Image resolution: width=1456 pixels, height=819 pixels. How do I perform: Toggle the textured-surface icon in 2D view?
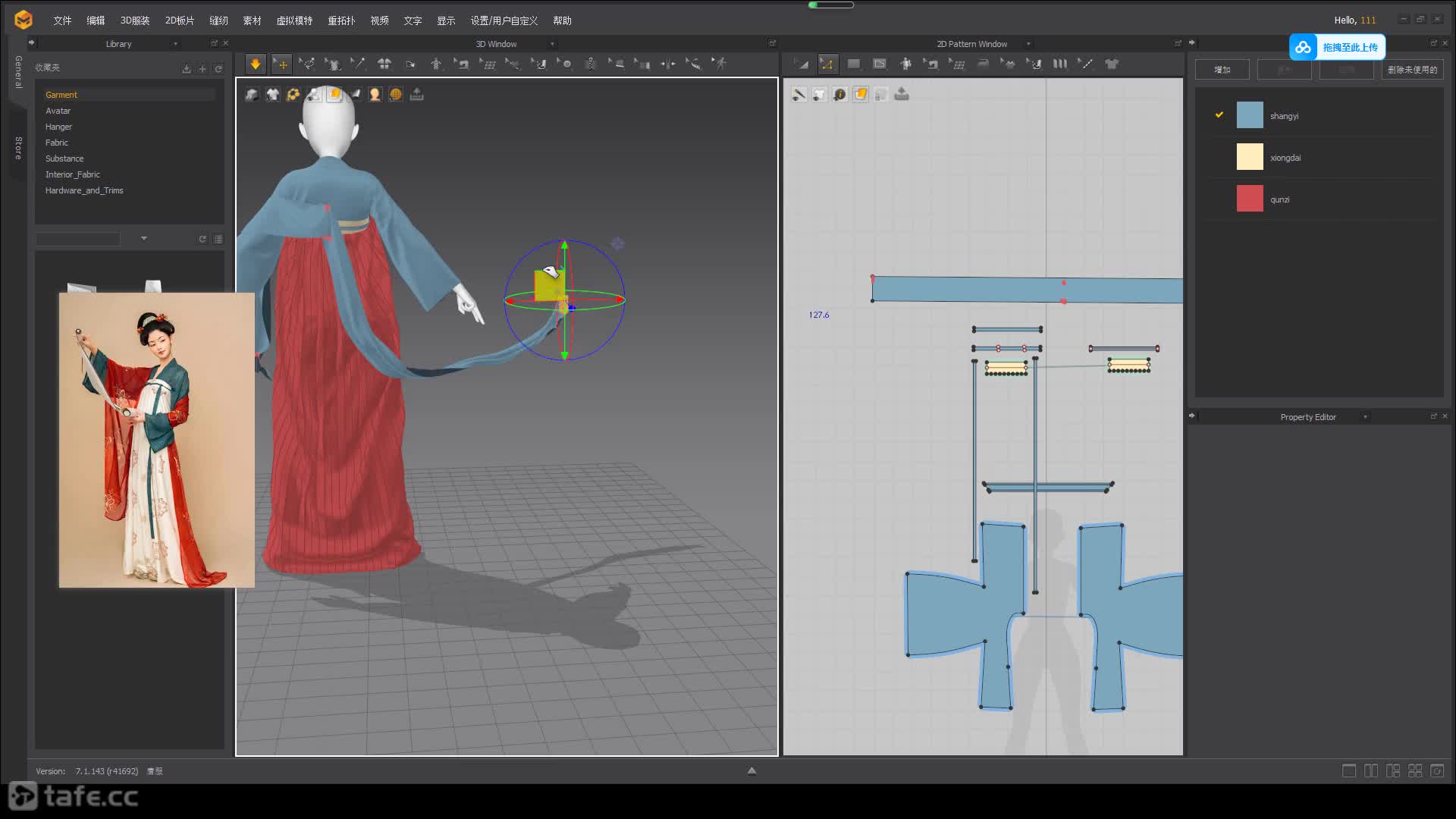(860, 94)
